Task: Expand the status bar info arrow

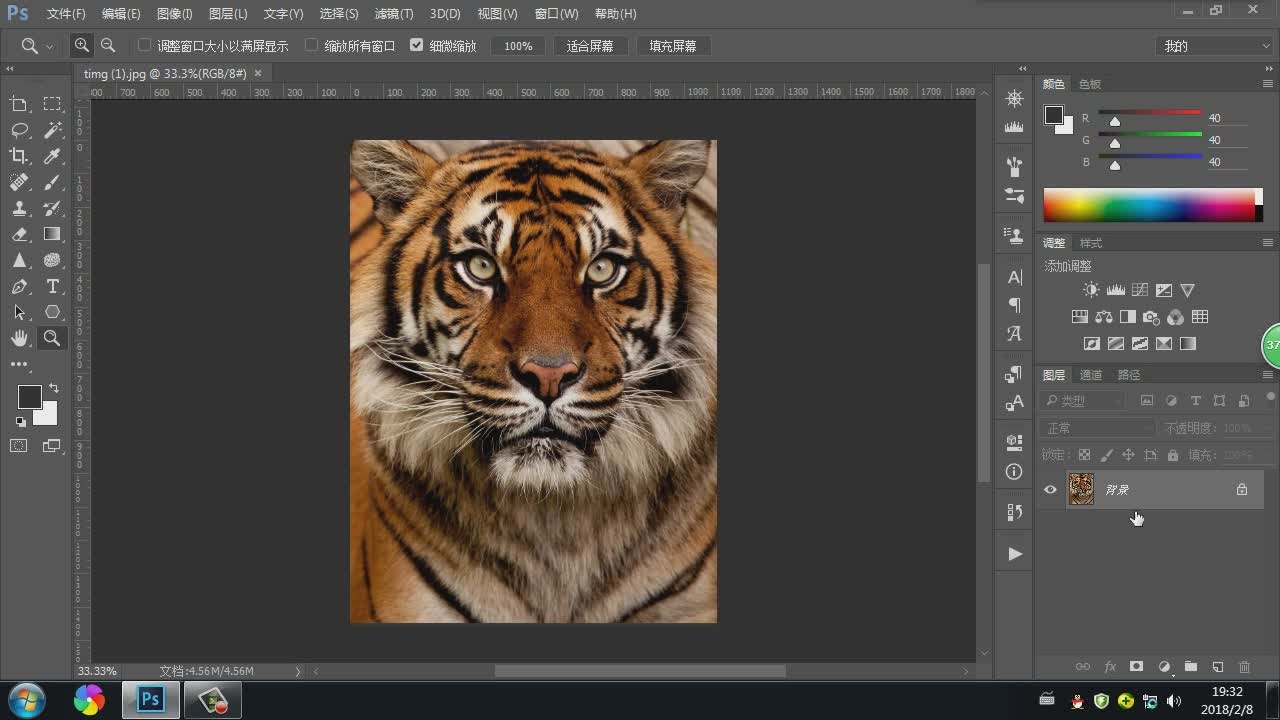Action: 298,671
